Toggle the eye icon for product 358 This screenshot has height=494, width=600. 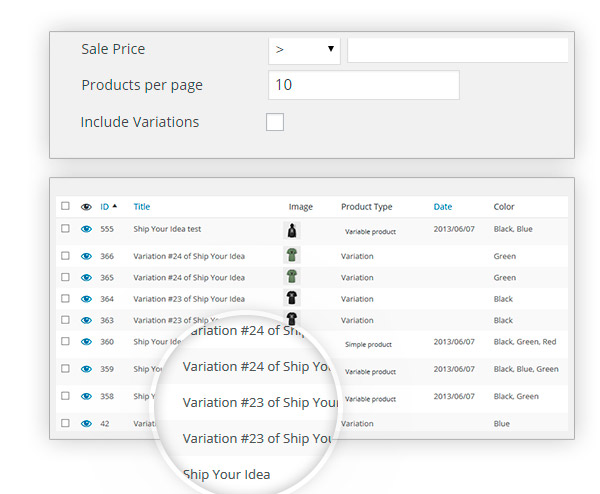pos(86,396)
